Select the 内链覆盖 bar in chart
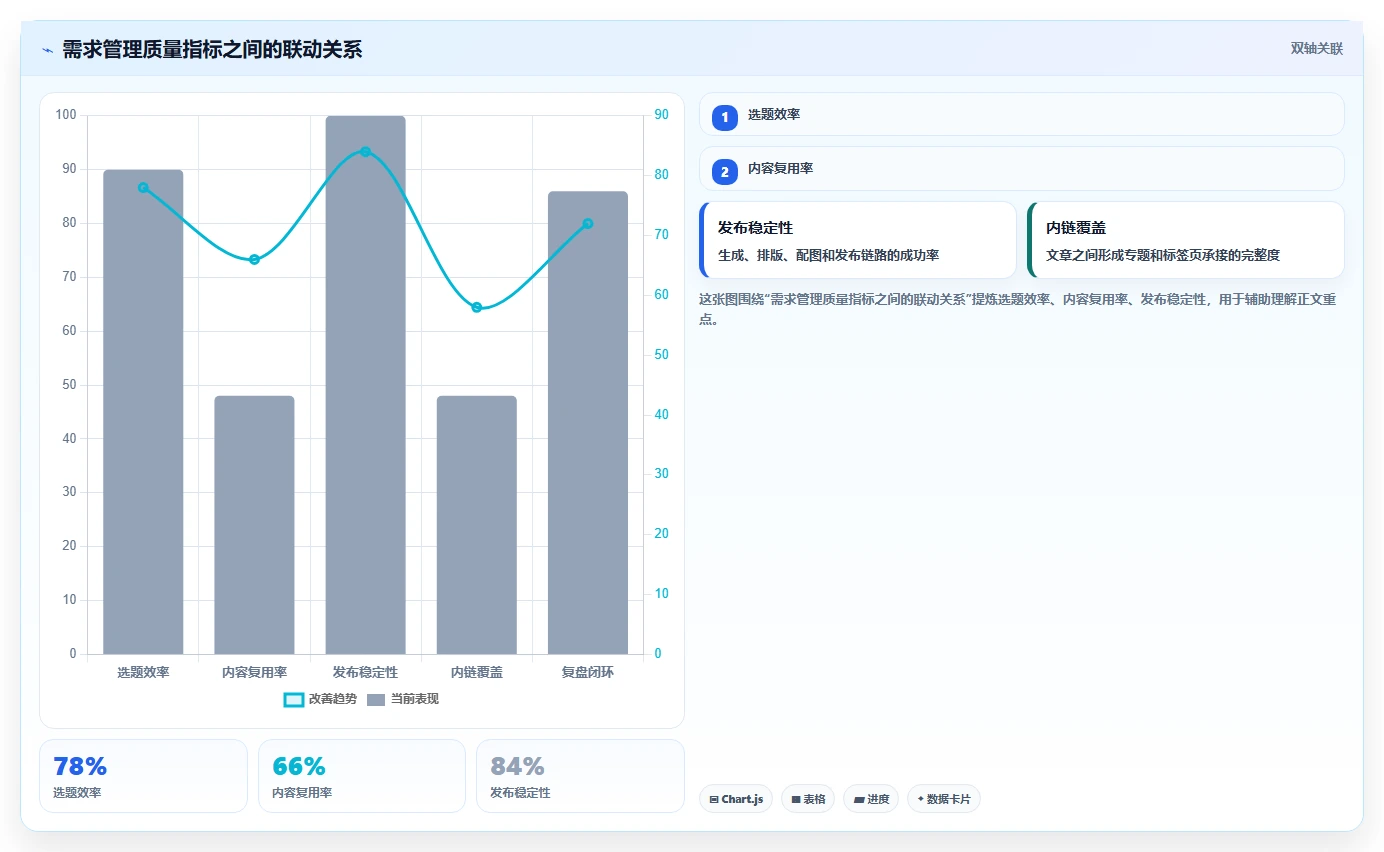1384x852 pixels. [x=476, y=525]
